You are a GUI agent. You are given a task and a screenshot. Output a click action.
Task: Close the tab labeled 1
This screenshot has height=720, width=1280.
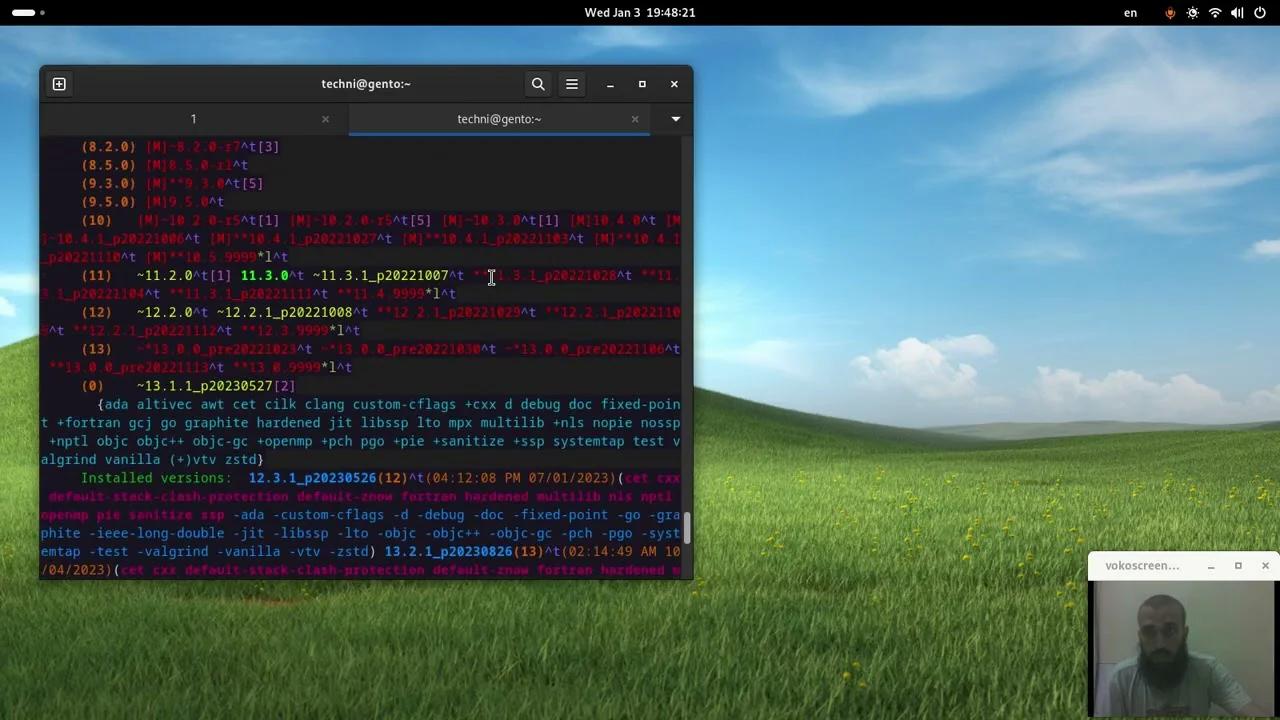325,119
